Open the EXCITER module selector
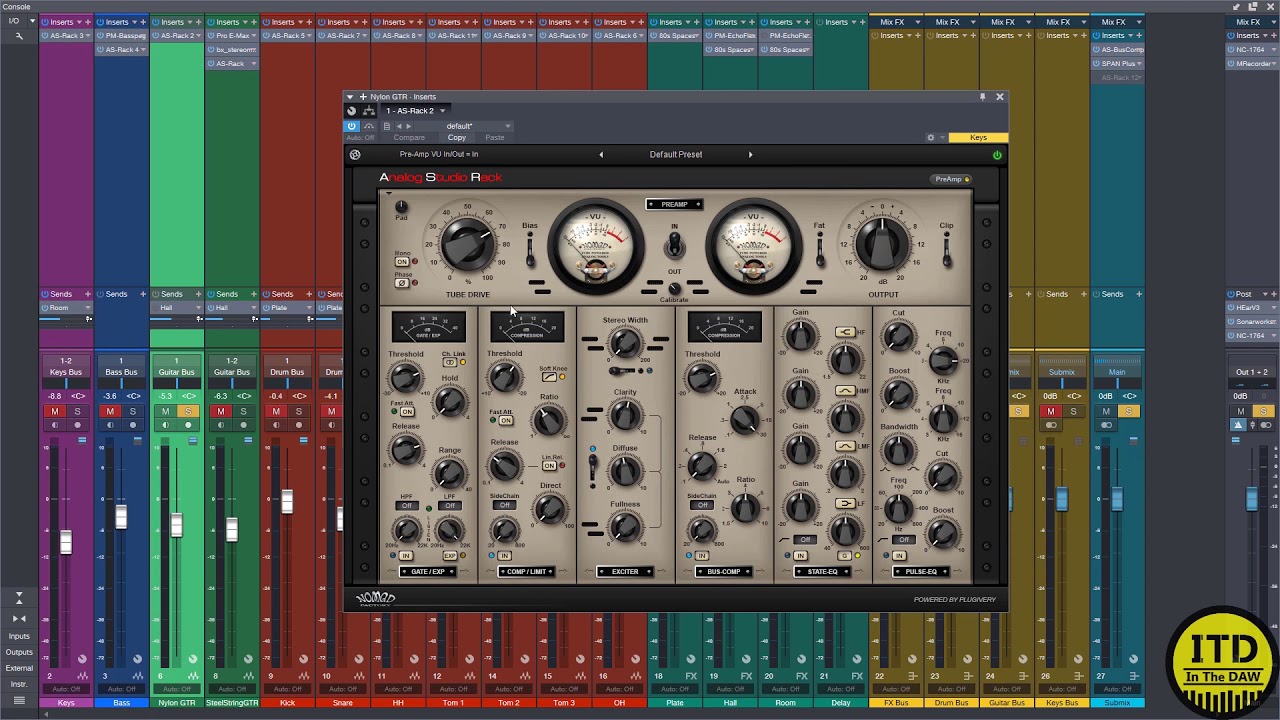 coord(625,572)
